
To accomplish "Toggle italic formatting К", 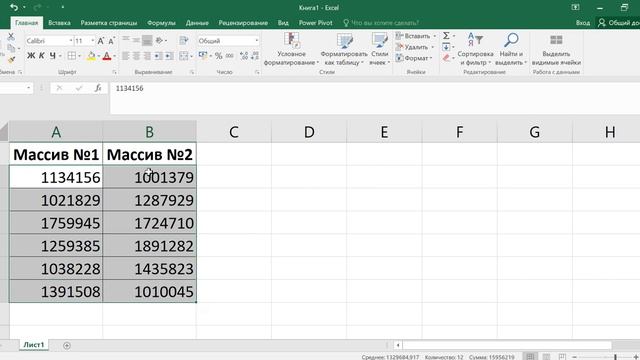I will tap(42, 56).
